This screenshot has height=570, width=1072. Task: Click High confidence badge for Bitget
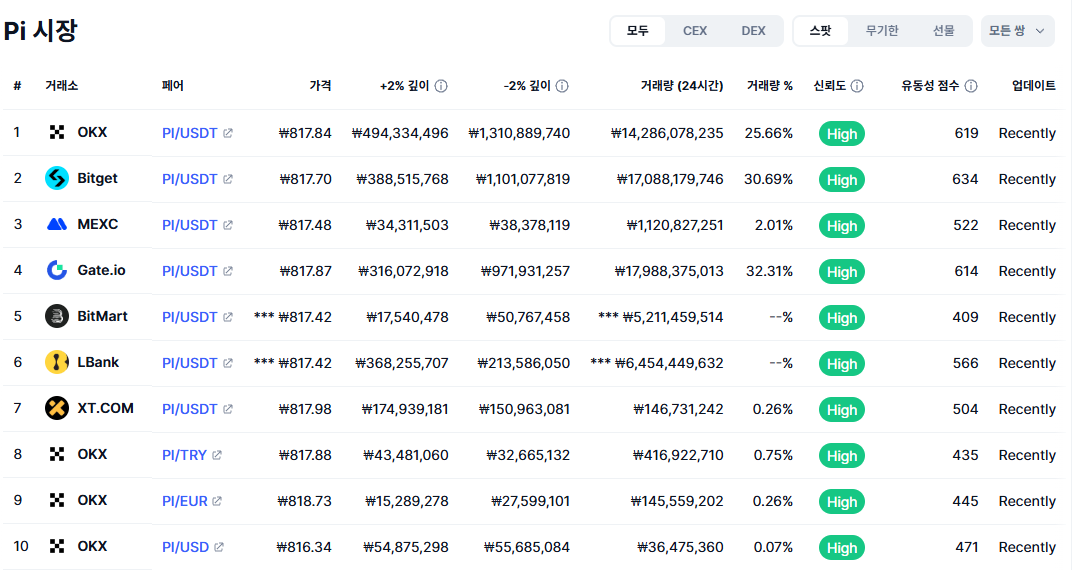point(842,180)
